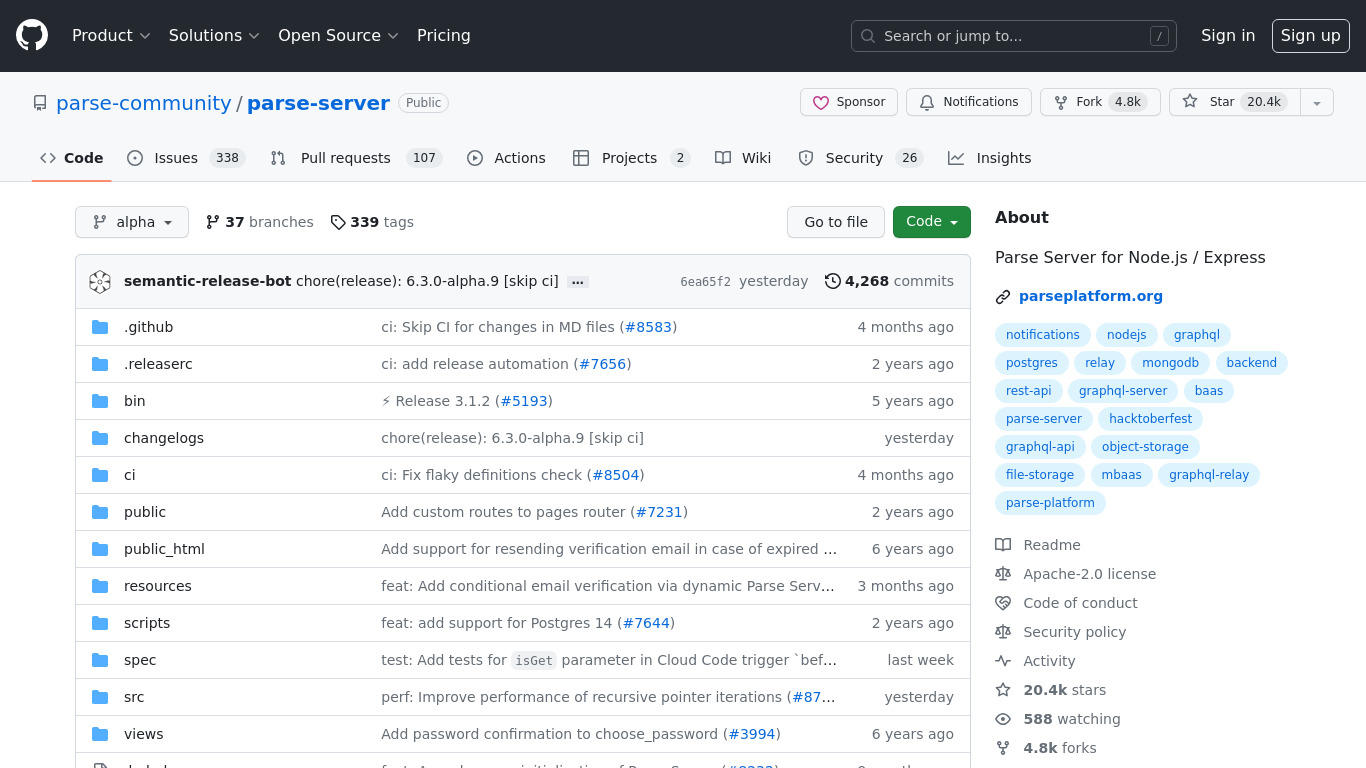
Task: Open pull request #8583 link
Action: tap(648, 327)
